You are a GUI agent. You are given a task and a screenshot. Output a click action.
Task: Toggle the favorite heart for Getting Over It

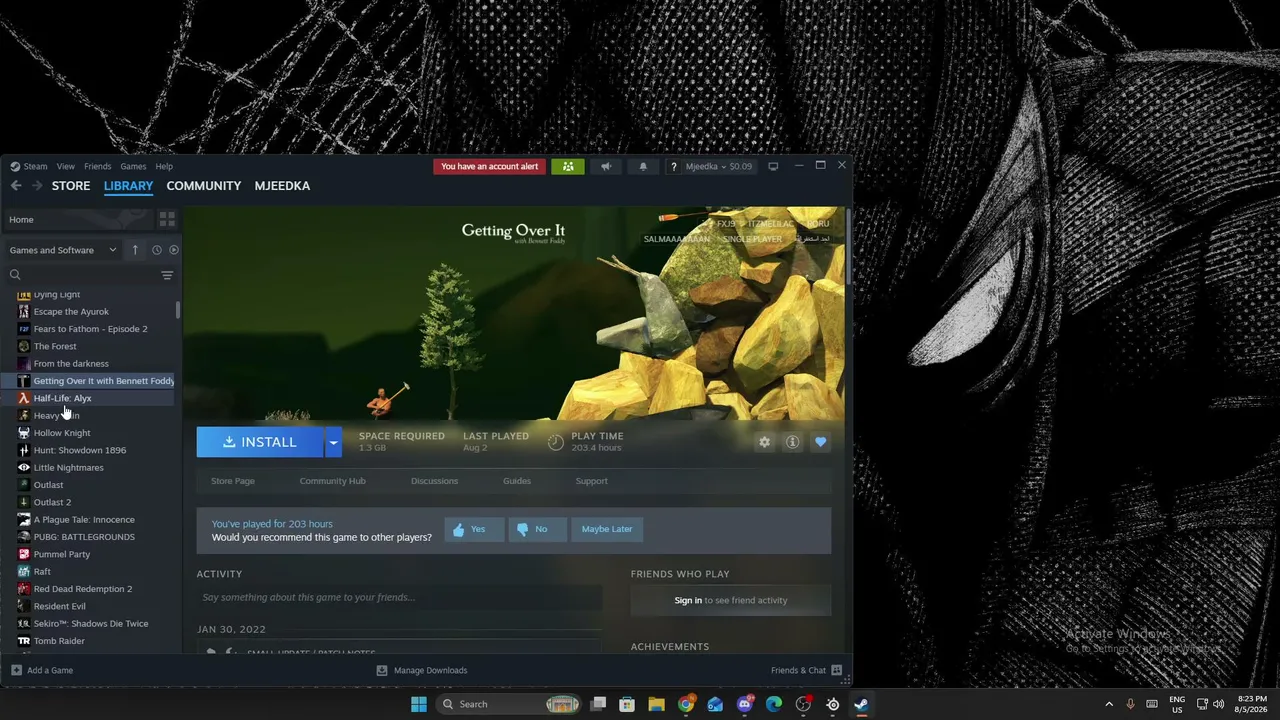(x=820, y=442)
